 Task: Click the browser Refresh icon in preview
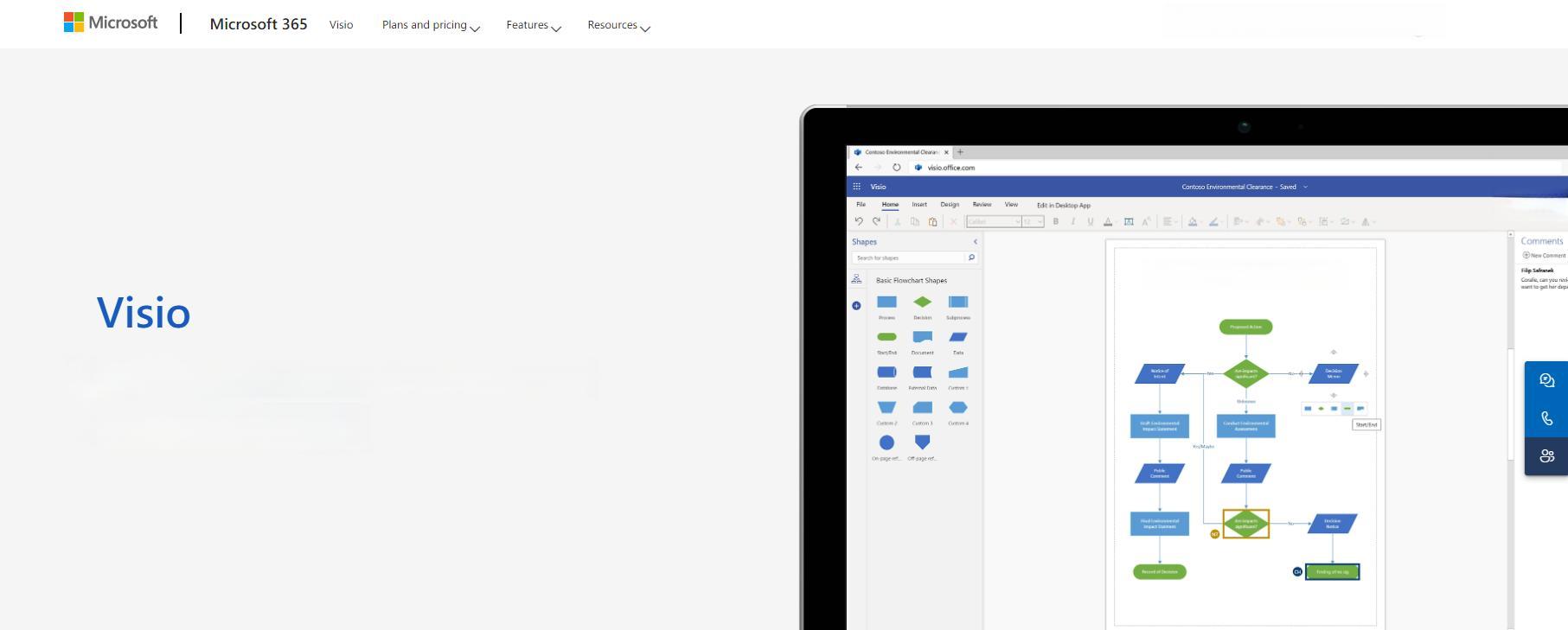coord(897,168)
